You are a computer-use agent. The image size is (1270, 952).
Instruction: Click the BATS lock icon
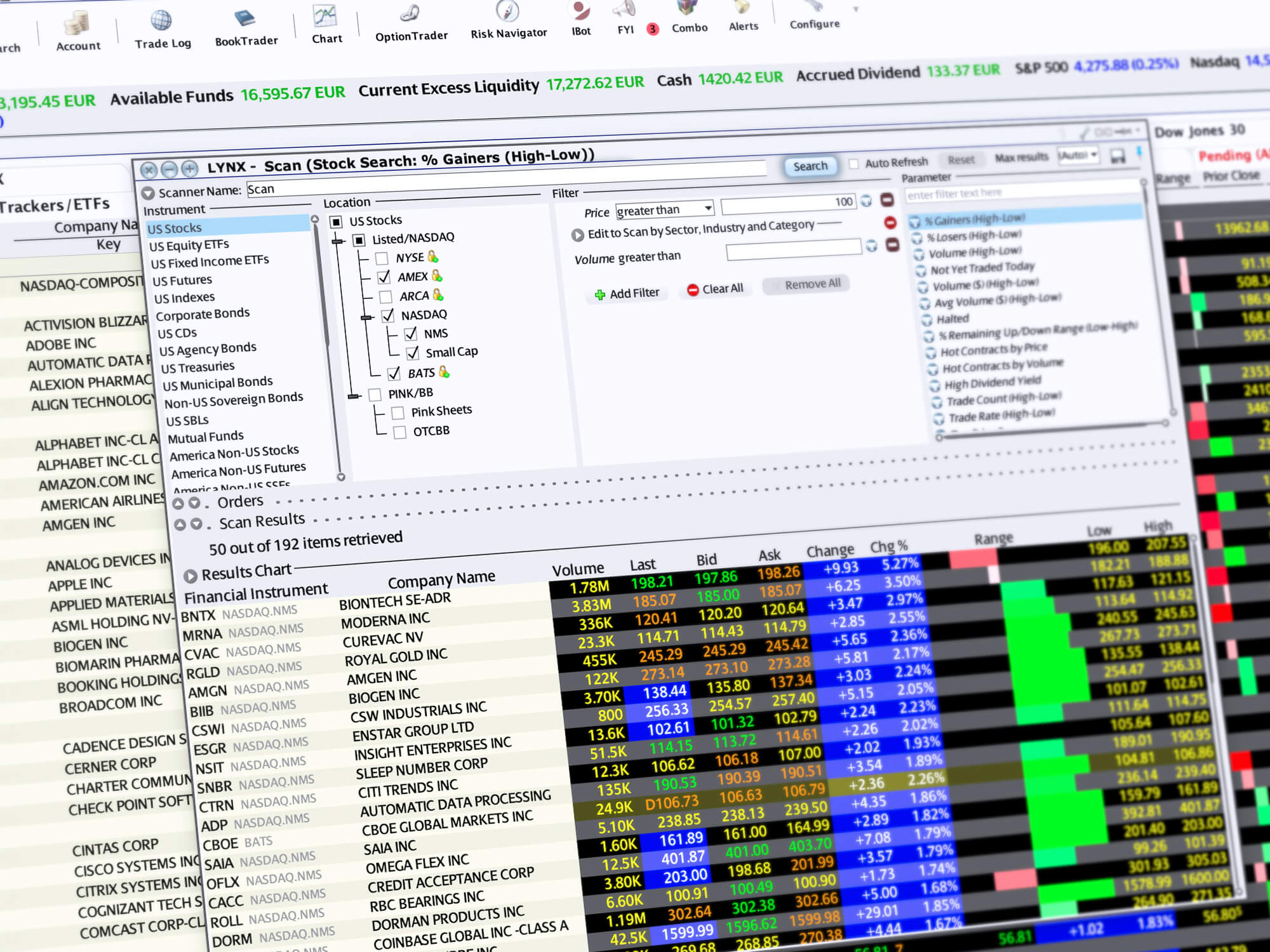[x=444, y=372]
